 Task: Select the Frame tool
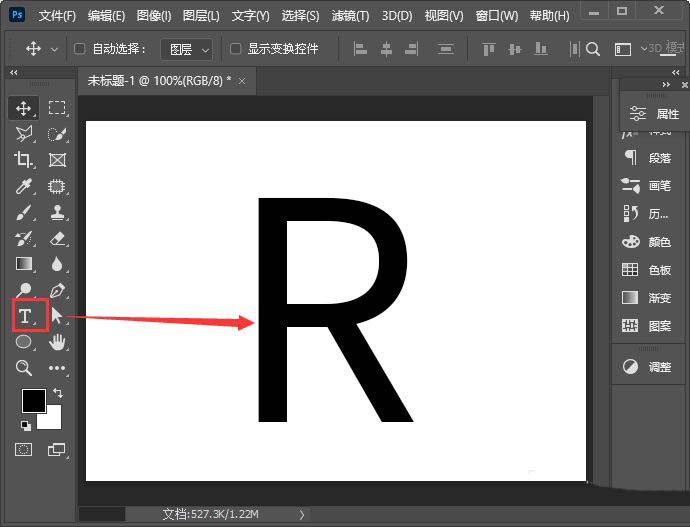click(57, 160)
